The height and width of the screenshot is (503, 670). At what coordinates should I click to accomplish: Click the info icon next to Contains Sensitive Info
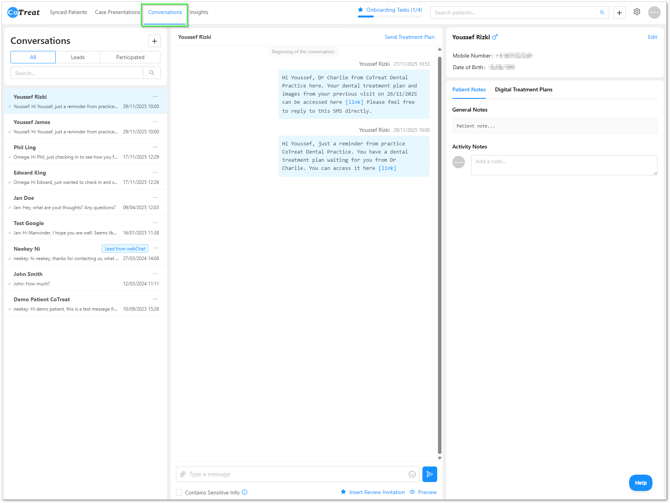pos(245,492)
